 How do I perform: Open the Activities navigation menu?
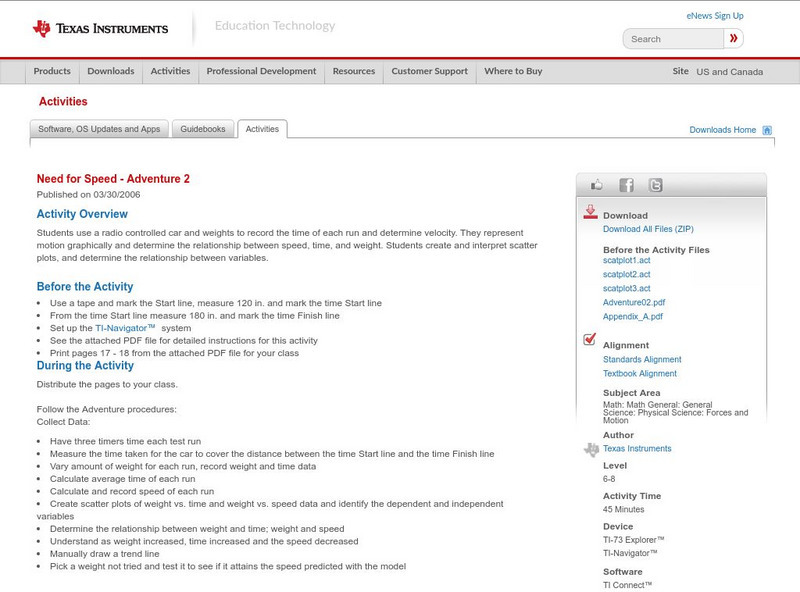170,71
